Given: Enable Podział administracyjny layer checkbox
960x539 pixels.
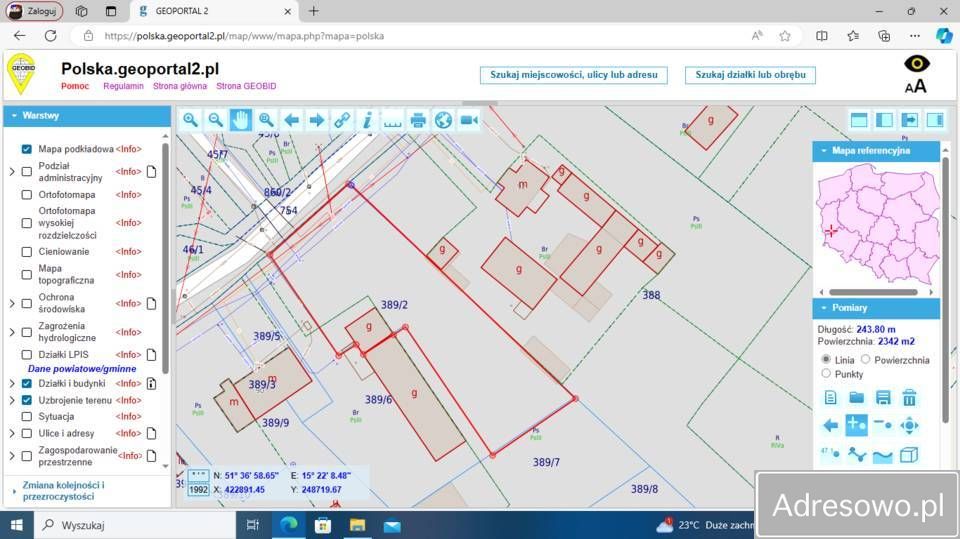Looking at the screenshot, I should point(26,172).
